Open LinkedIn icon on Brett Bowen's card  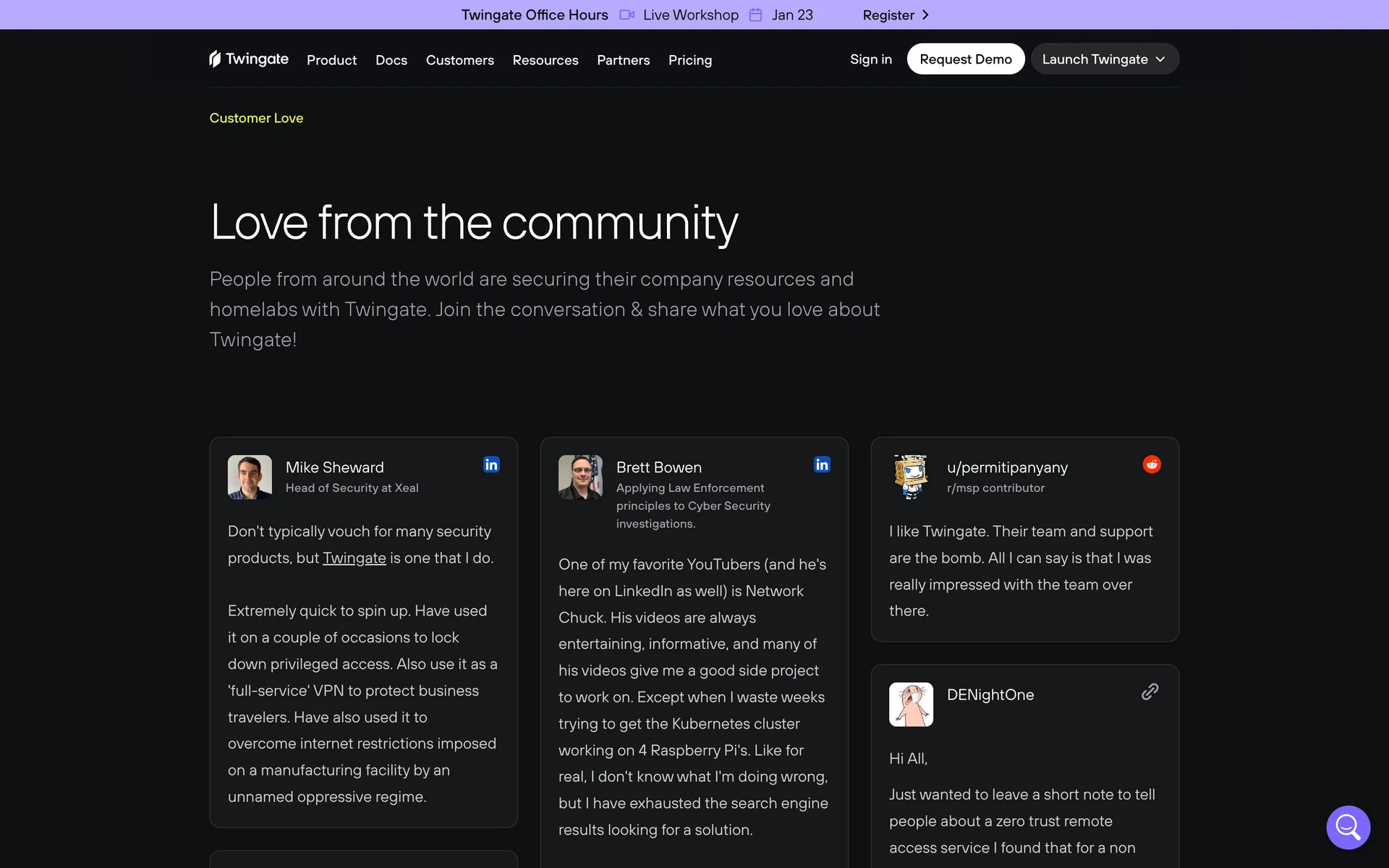pyautogui.click(x=822, y=464)
